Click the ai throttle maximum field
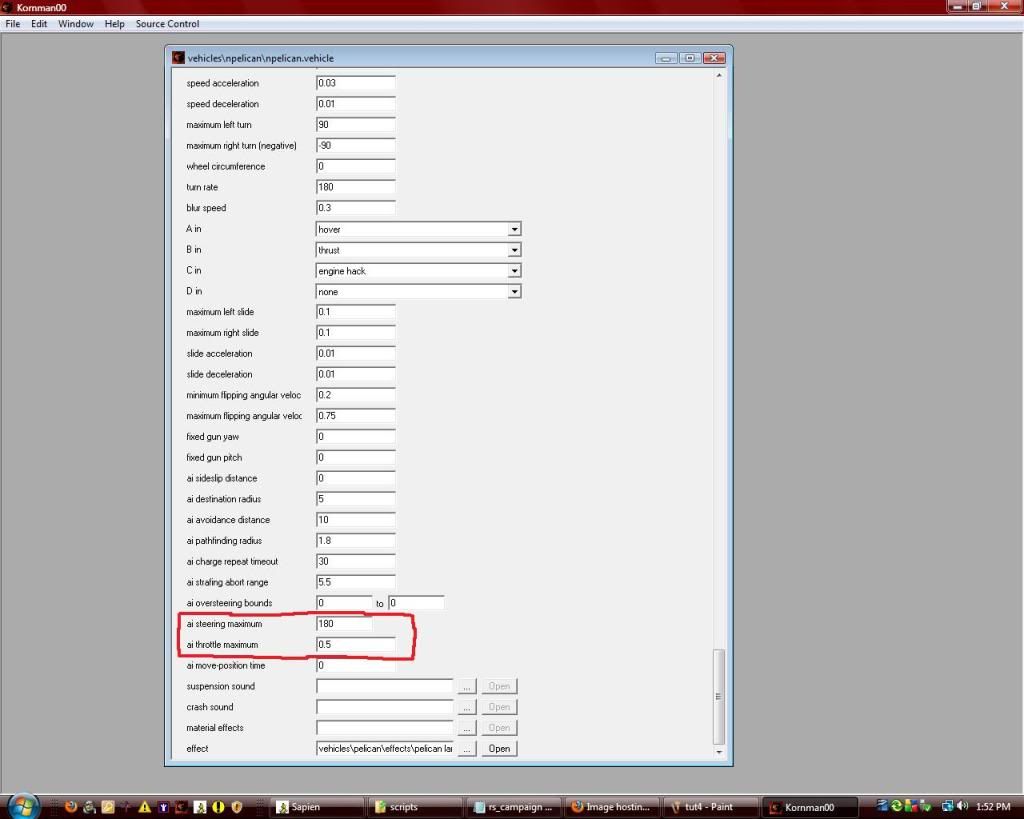 pyautogui.click(x=356, y=645)
